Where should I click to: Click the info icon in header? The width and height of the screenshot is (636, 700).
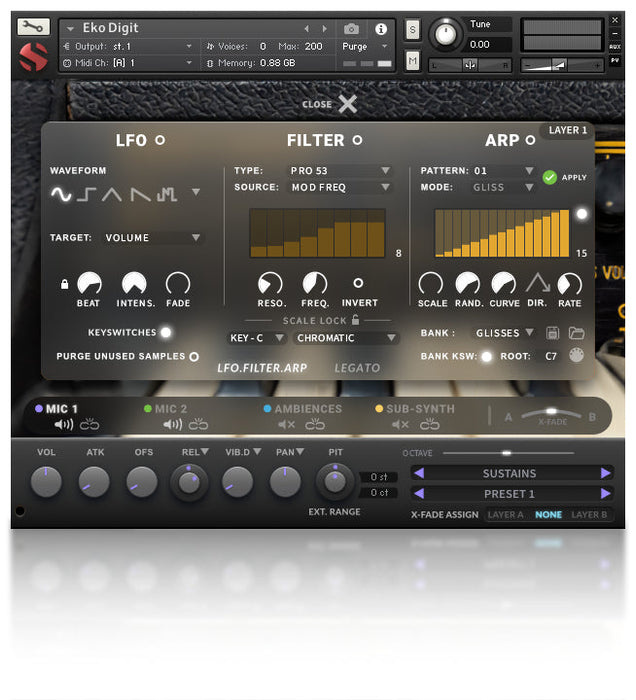(x=381, y=29)
